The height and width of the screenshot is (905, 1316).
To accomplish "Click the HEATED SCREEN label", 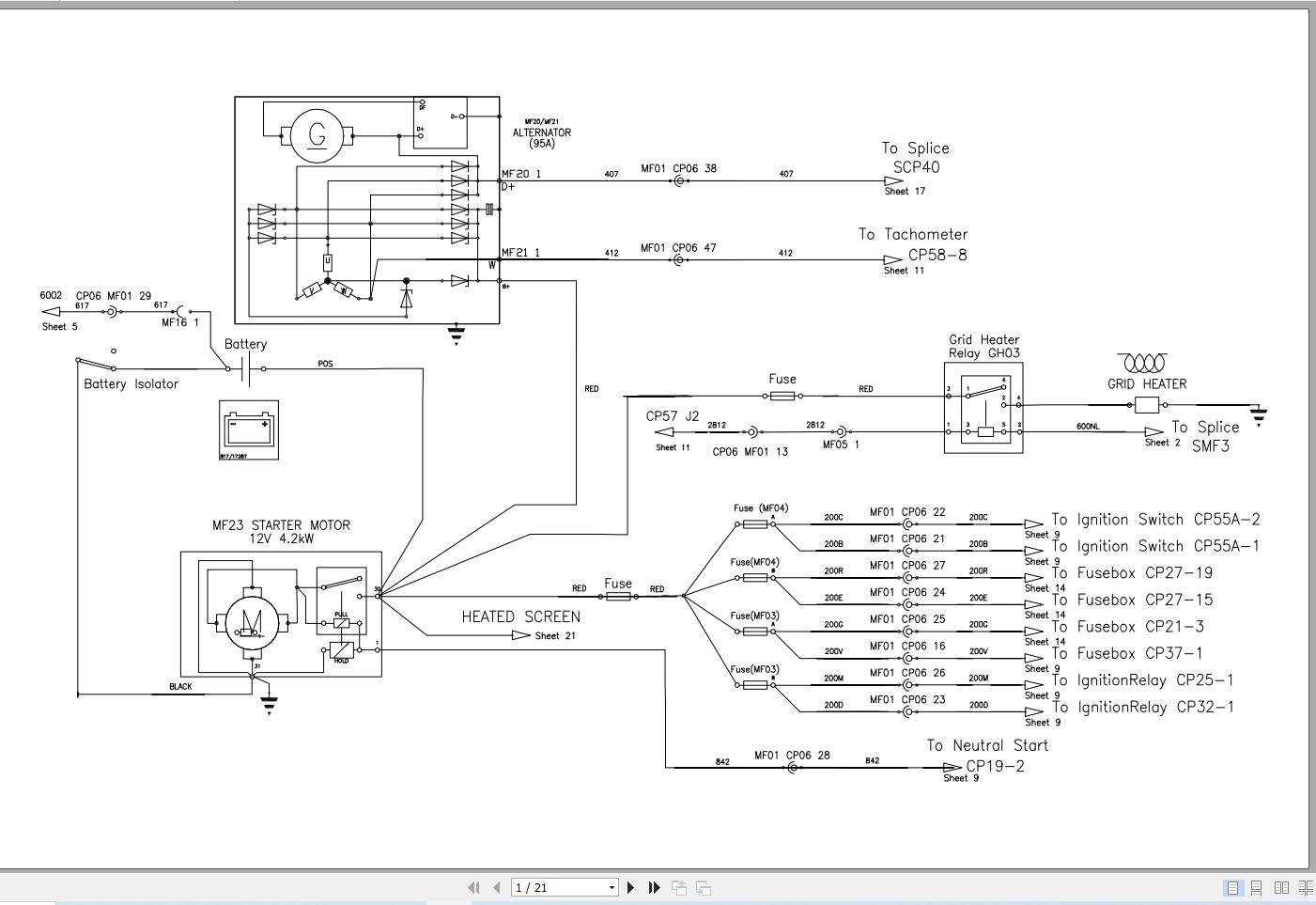I will click(x=520, y=616).
